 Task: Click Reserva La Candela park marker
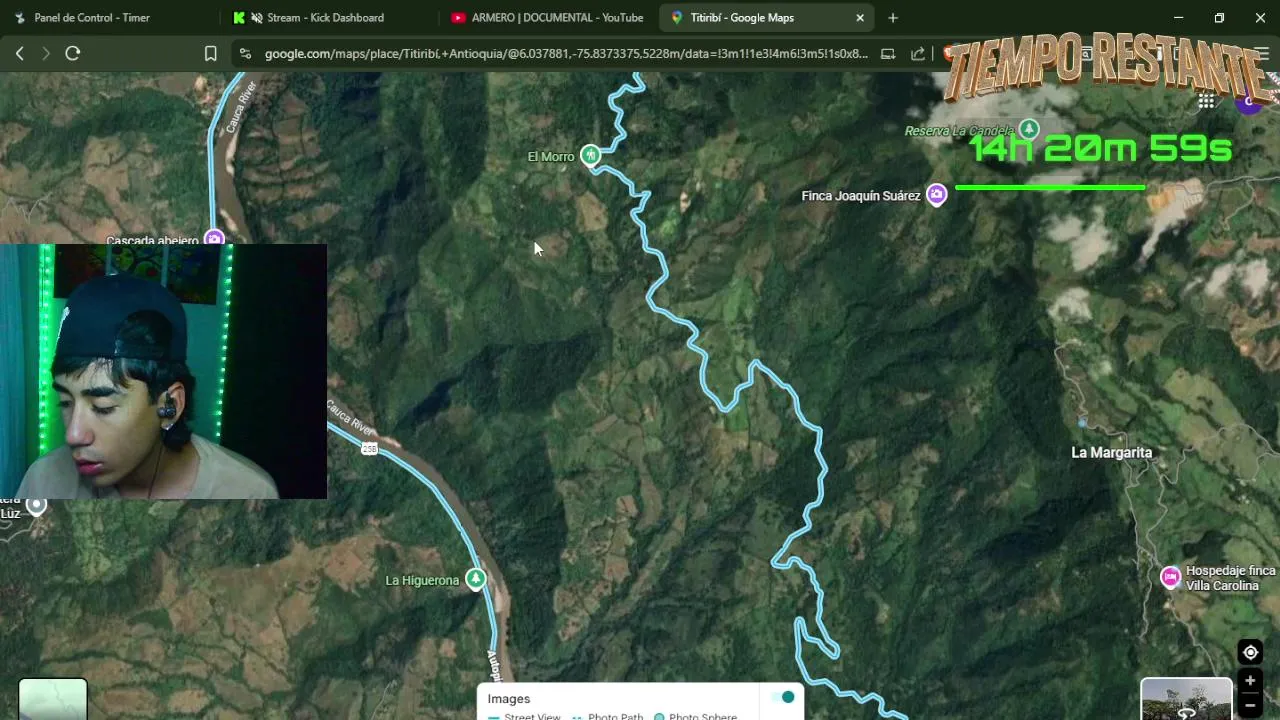click(x=1029, y=129)
